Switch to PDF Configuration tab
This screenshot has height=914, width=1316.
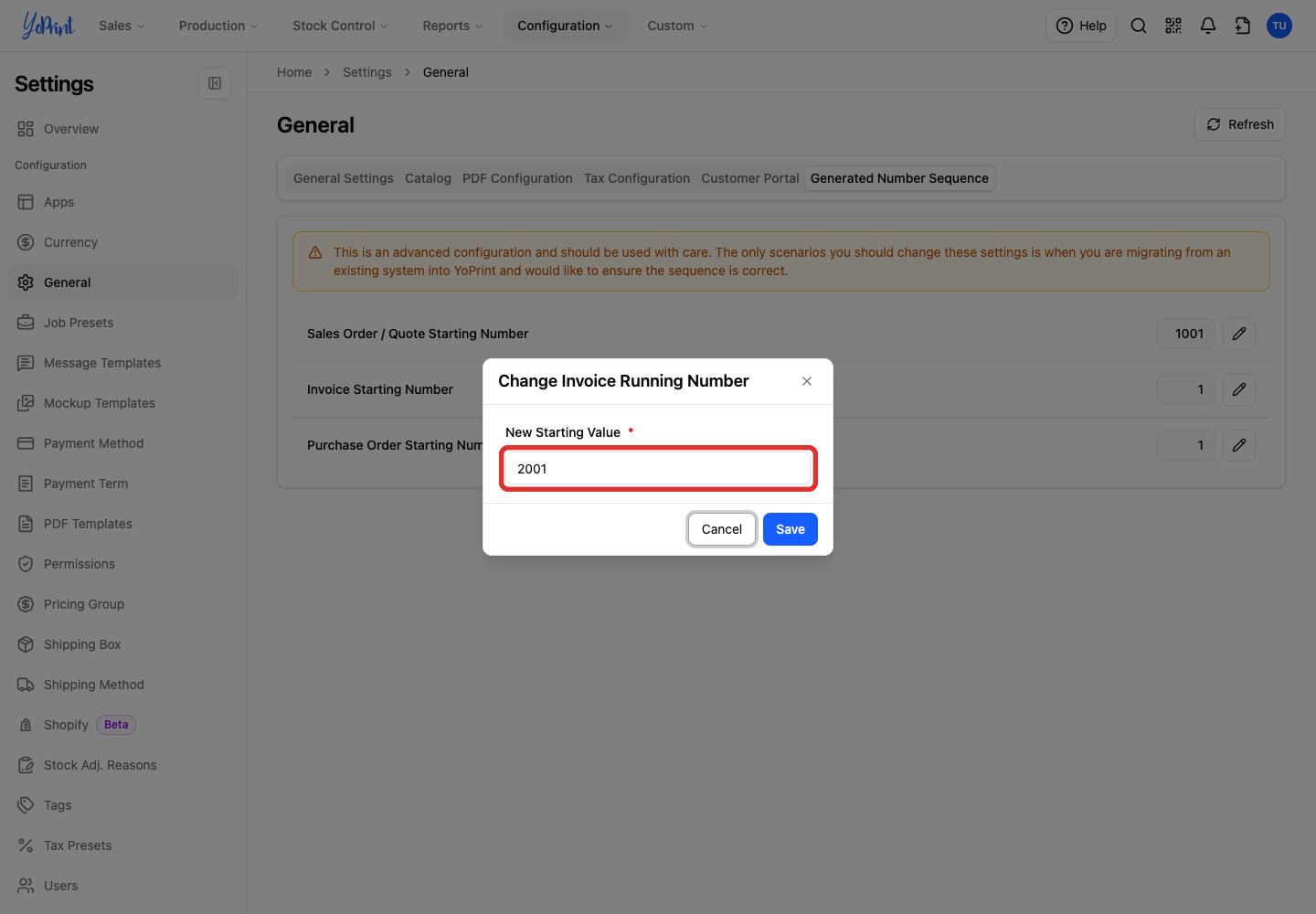tap(517, 178)
